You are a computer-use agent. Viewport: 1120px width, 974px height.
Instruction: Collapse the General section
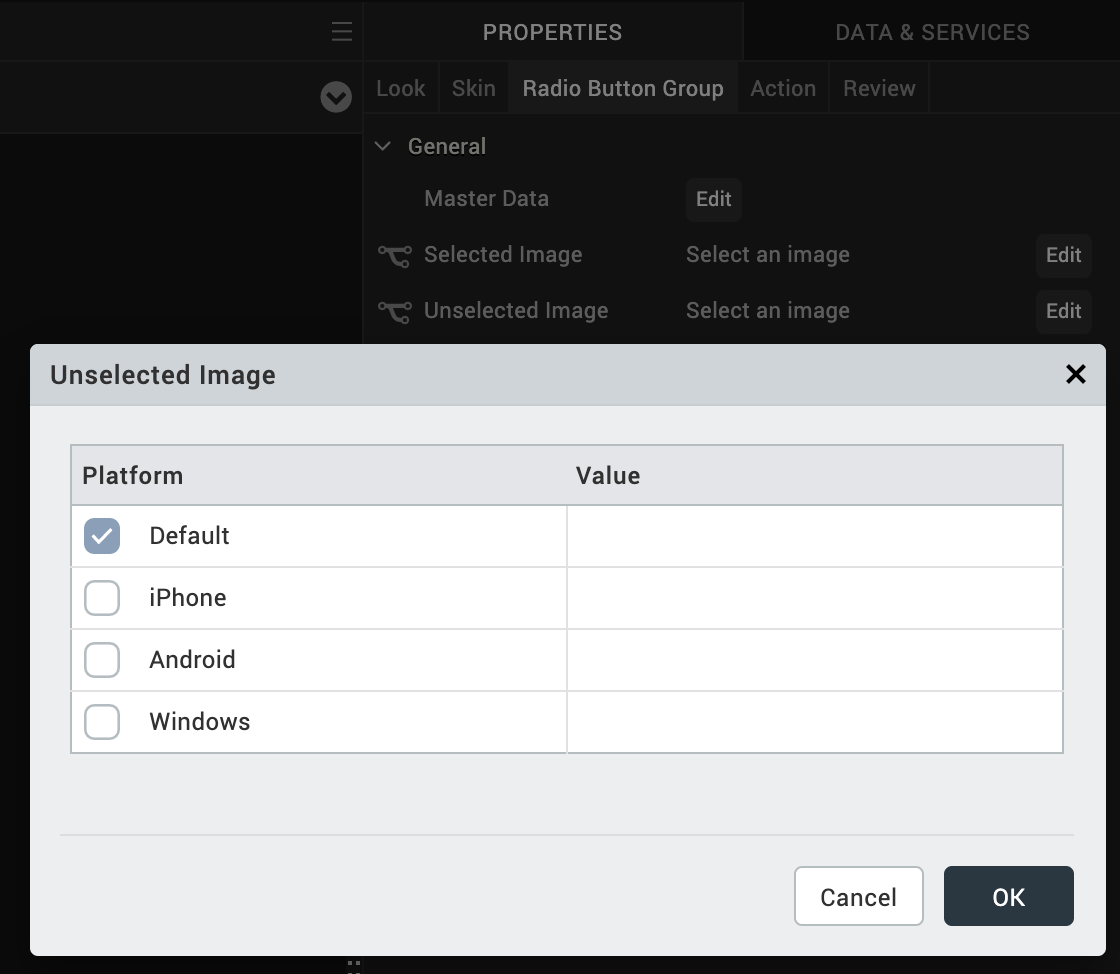(383, 147)
